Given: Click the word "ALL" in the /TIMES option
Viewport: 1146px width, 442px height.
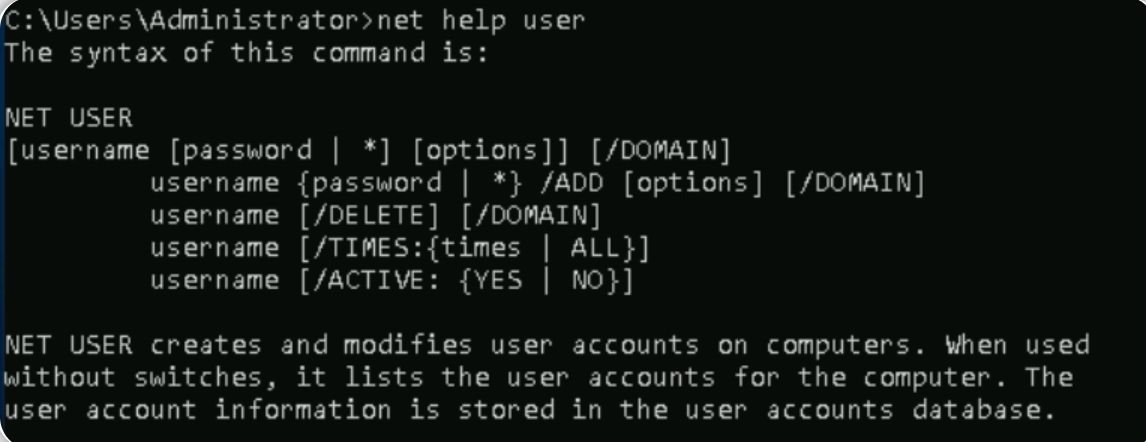Looking at the screenshot, I should 595,248.
